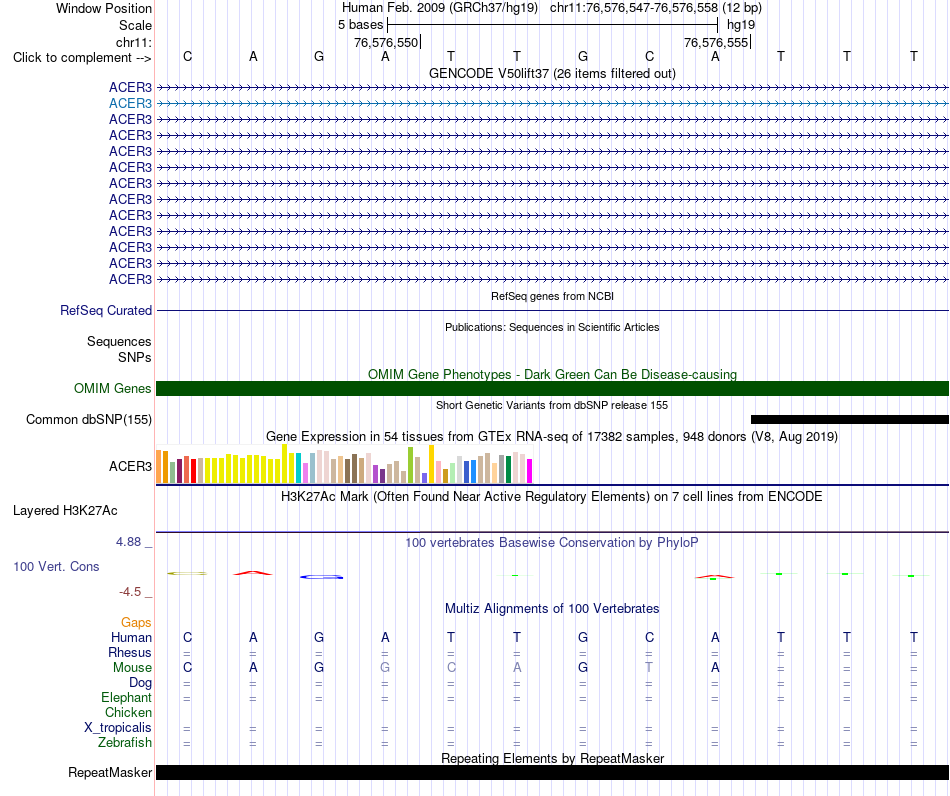950x796 pixels.
Task: Click the 'Zebrafish' species row label
Action: coord(125,742)
